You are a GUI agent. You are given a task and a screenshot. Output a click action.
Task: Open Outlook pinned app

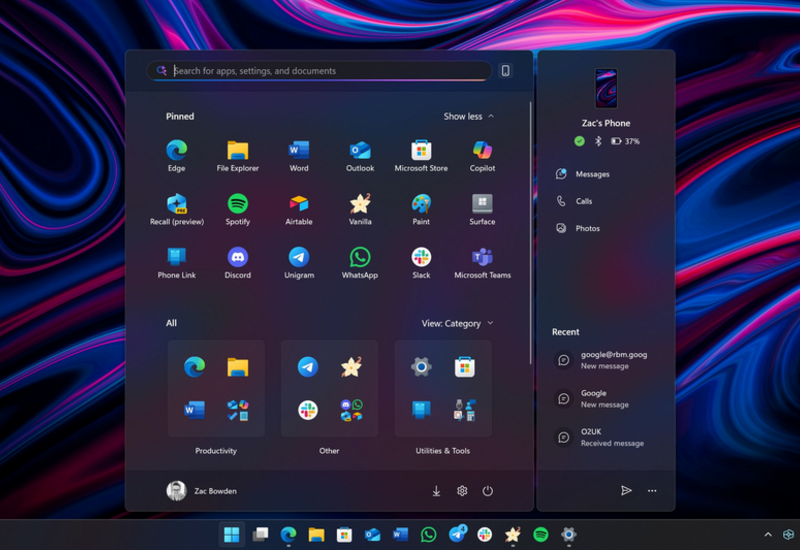click(x=360, y=156)
